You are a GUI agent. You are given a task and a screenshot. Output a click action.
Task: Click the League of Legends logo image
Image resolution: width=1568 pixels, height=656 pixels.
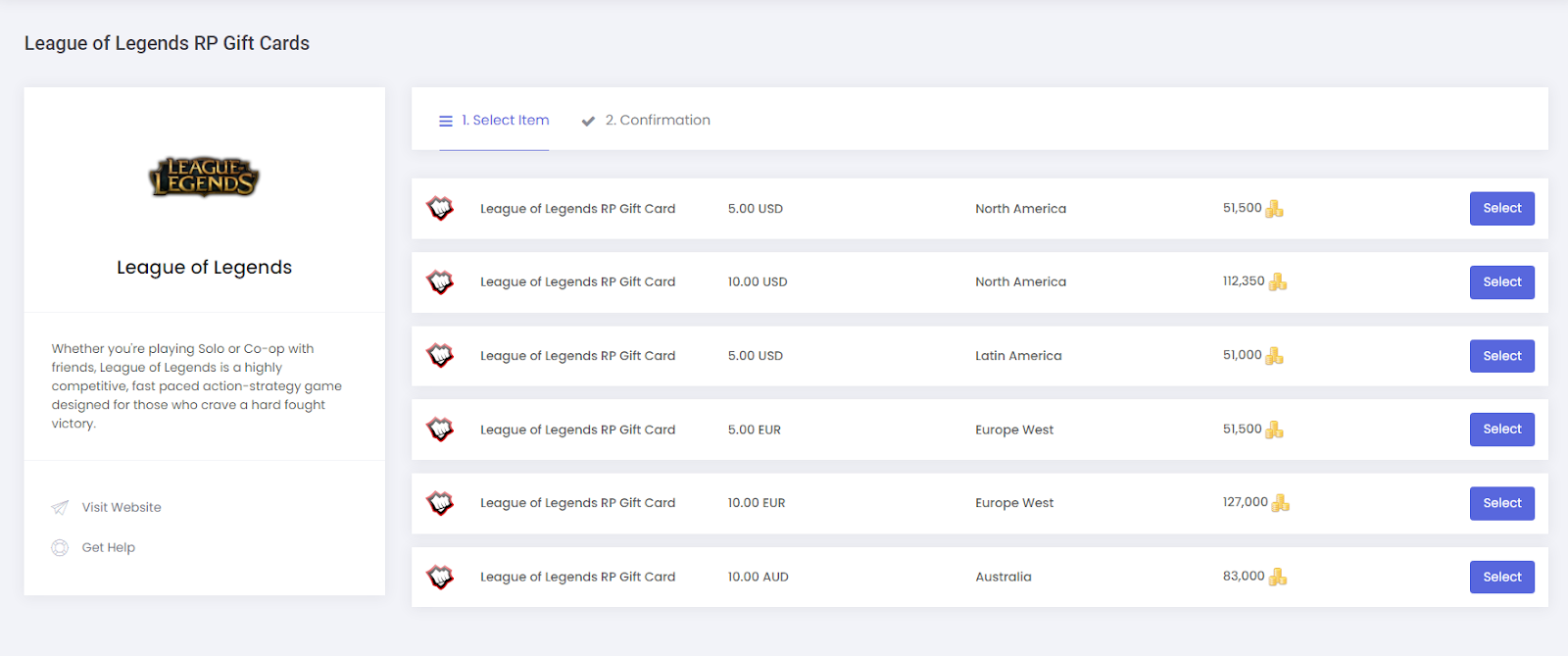point(204,177)
